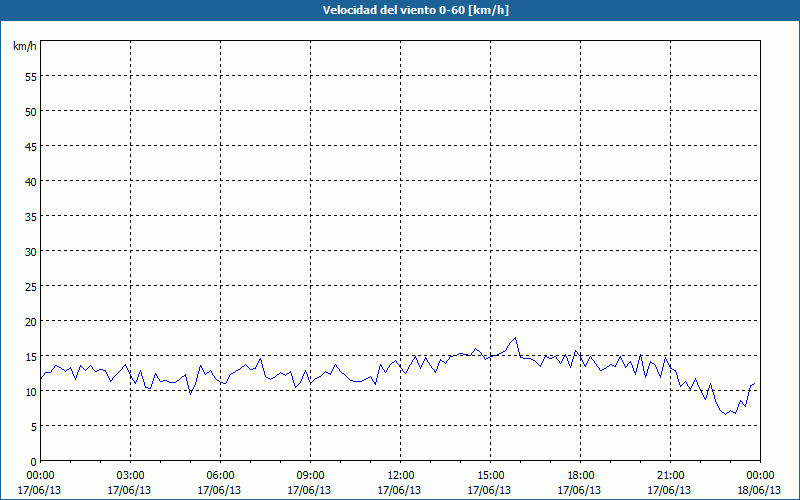Click the 15:00 time label on x-axis

click(490, 476)
